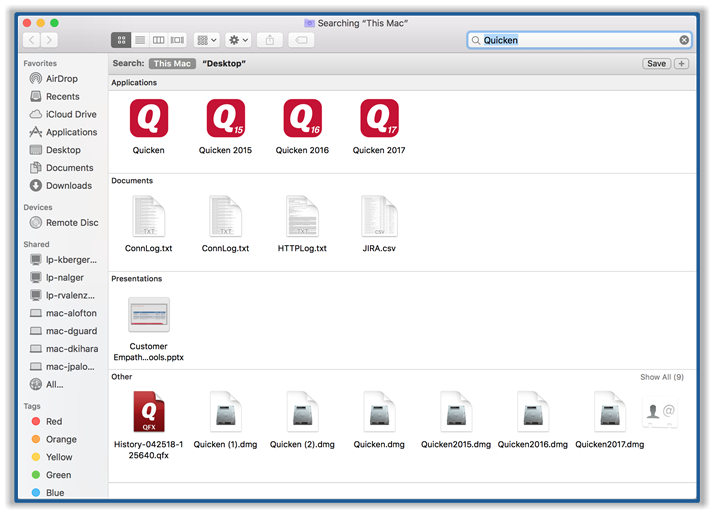The height and width of the screenshot is (516, 716).
Task: Click the Red tag in sidebar
Action: coord(54,422)
